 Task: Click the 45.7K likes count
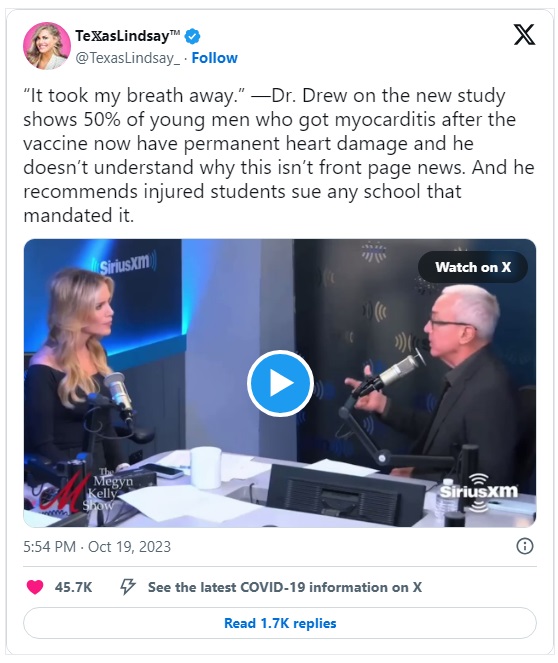(x=73, y=587)
